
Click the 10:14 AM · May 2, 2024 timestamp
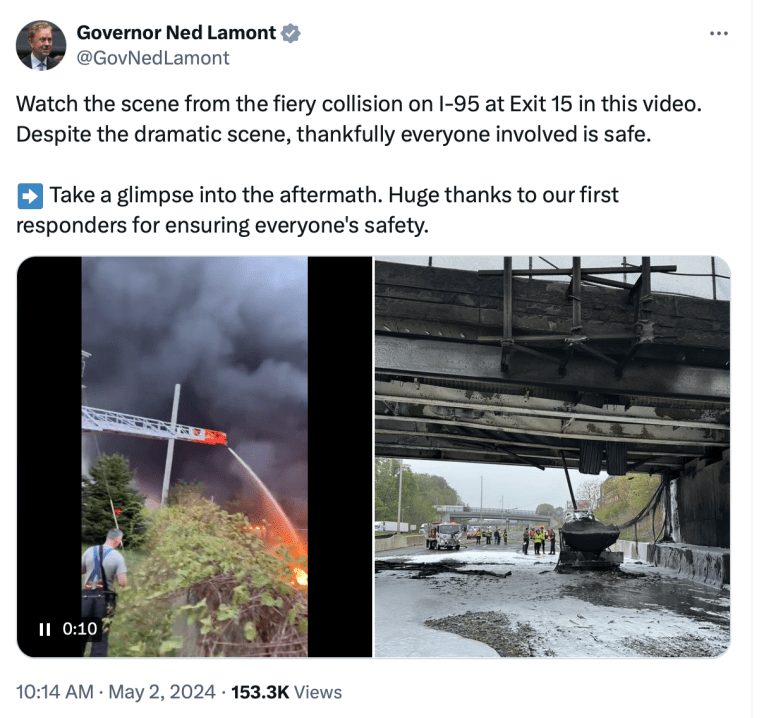point(116,692)
